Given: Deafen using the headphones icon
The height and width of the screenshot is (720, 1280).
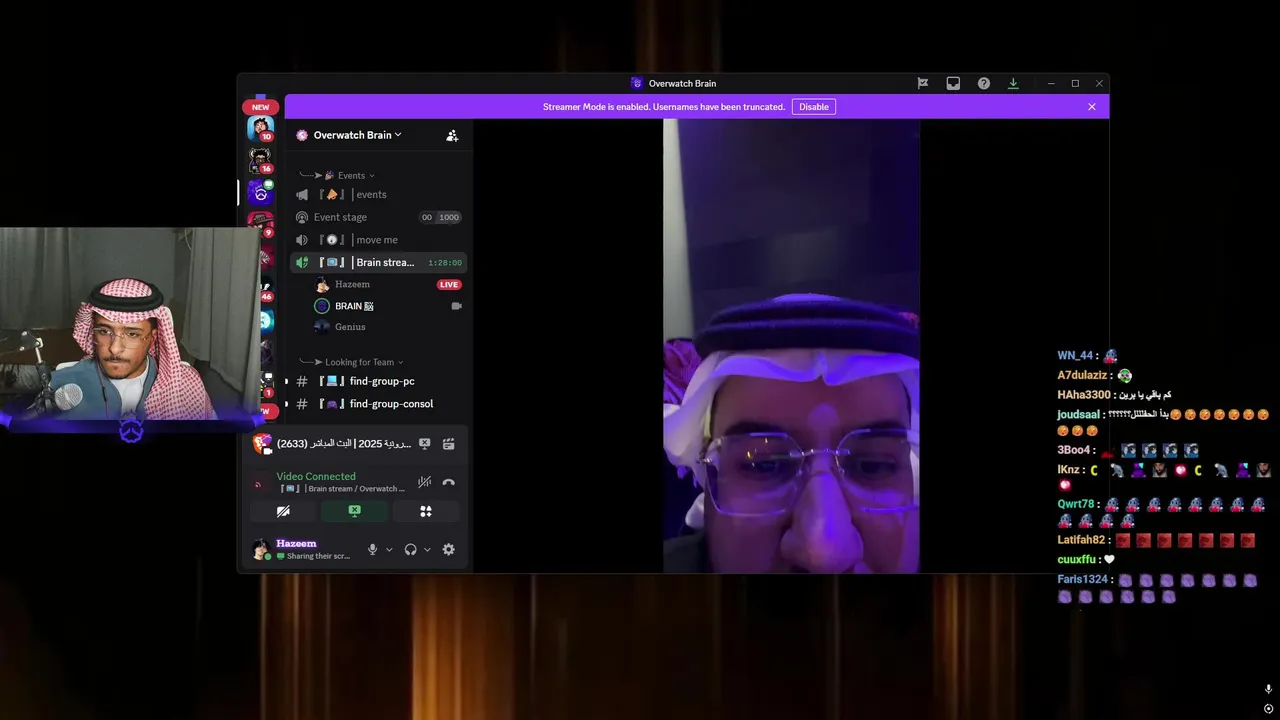Looking at the screenshot, I should 410,549.
